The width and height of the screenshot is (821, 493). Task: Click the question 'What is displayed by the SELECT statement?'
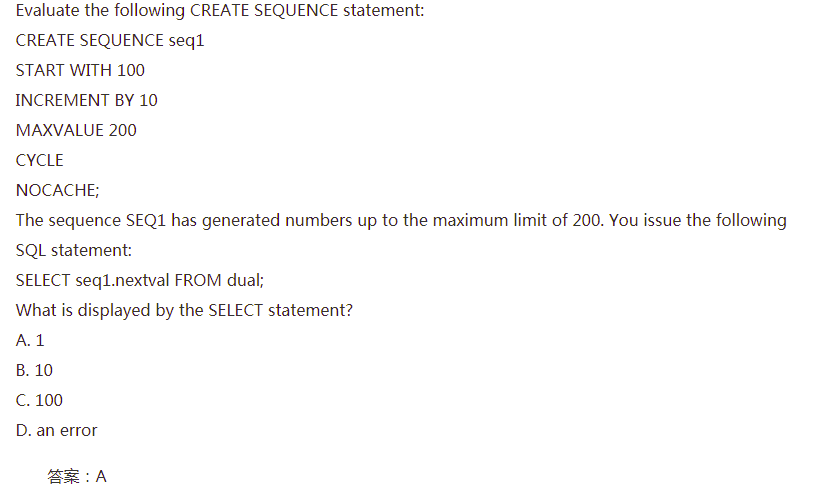[184, 310]
